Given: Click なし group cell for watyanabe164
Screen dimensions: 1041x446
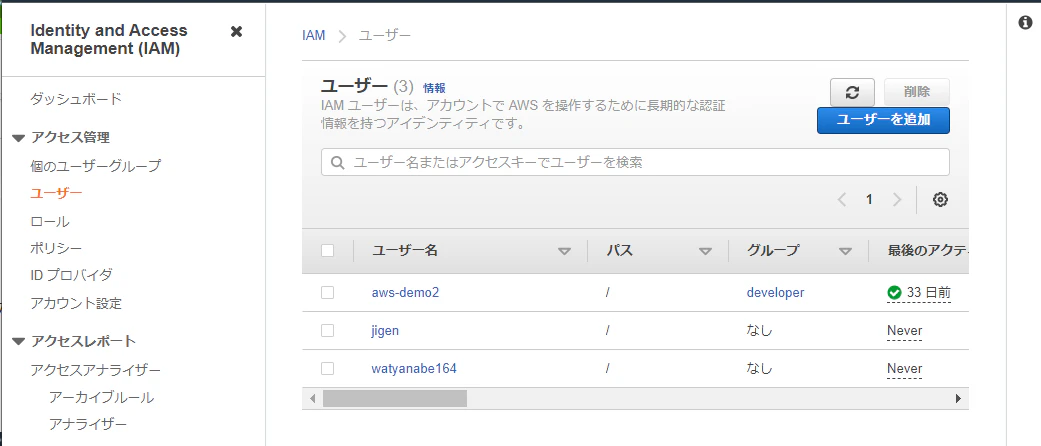Looking at the screenshot, I should click(x=760, y=368).
